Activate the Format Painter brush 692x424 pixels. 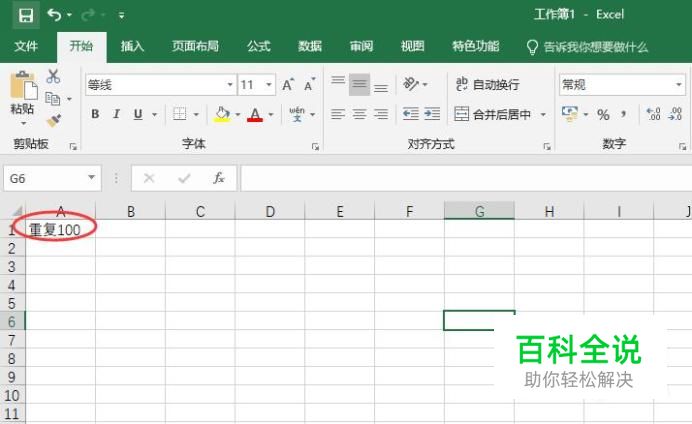[53, 121]
